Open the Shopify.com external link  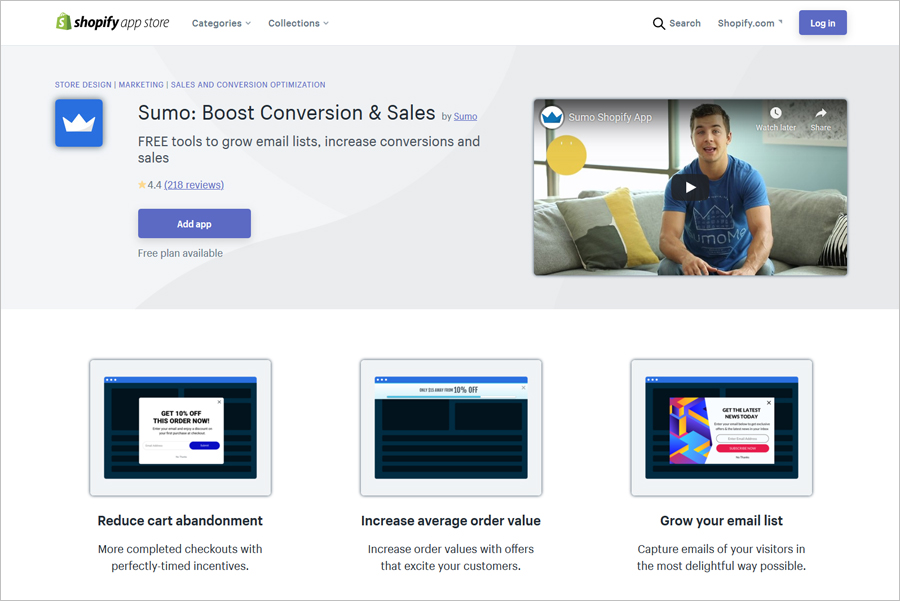click(750, 23)
